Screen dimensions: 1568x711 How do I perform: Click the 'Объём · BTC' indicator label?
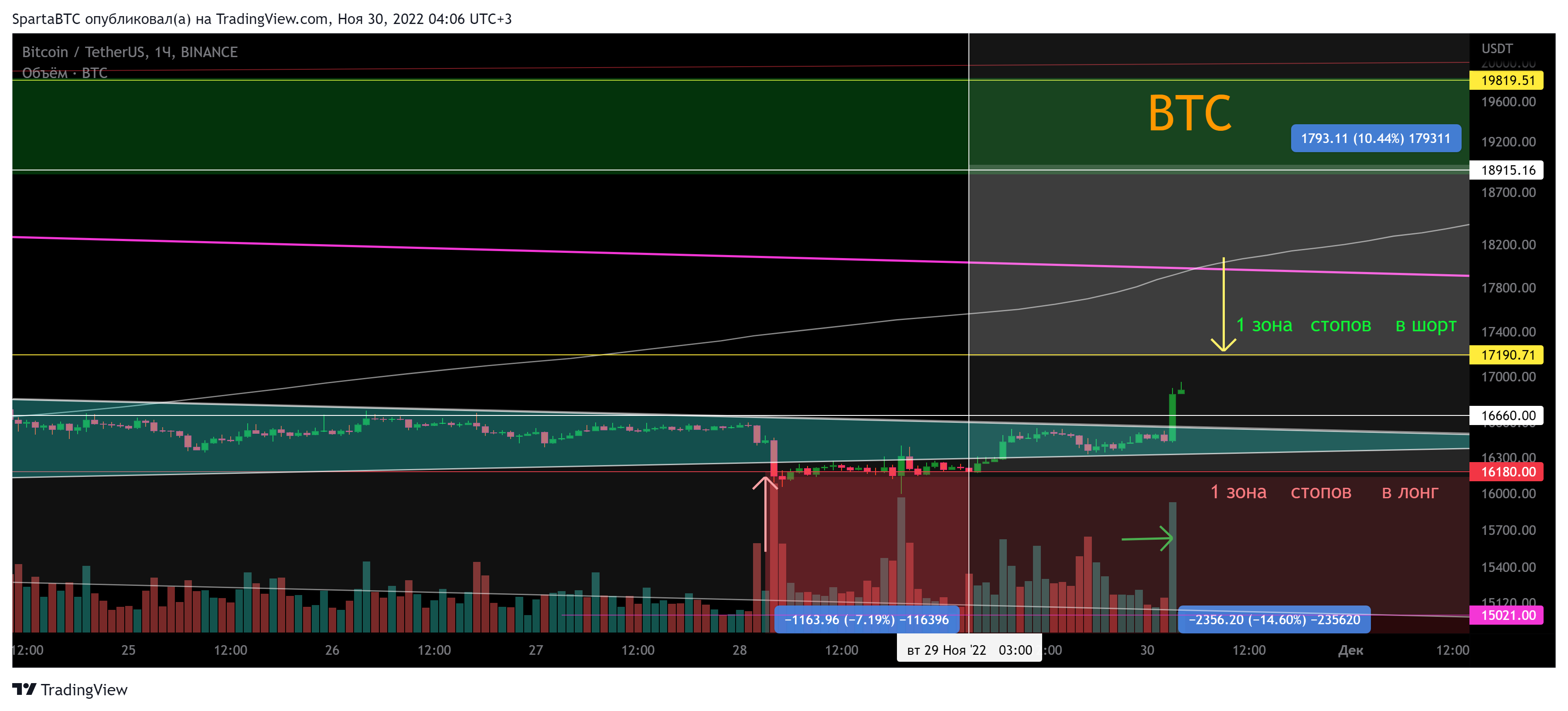pyautogui.click(x=65, y=73)
